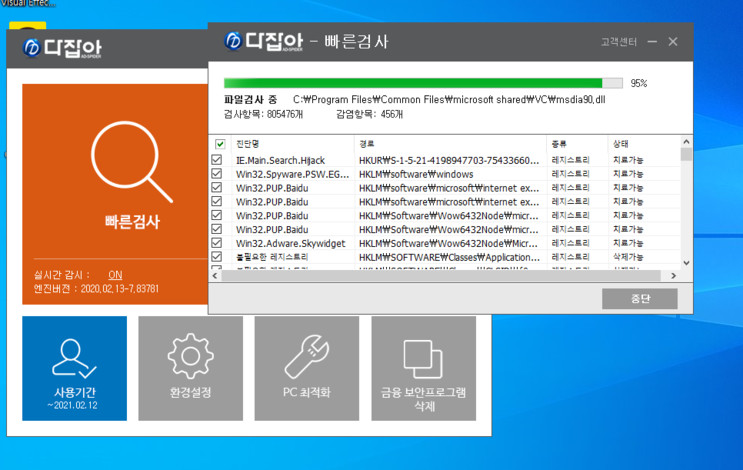
Task: Open 환경설정 settings gear tile
Action: tap(190, 368)
